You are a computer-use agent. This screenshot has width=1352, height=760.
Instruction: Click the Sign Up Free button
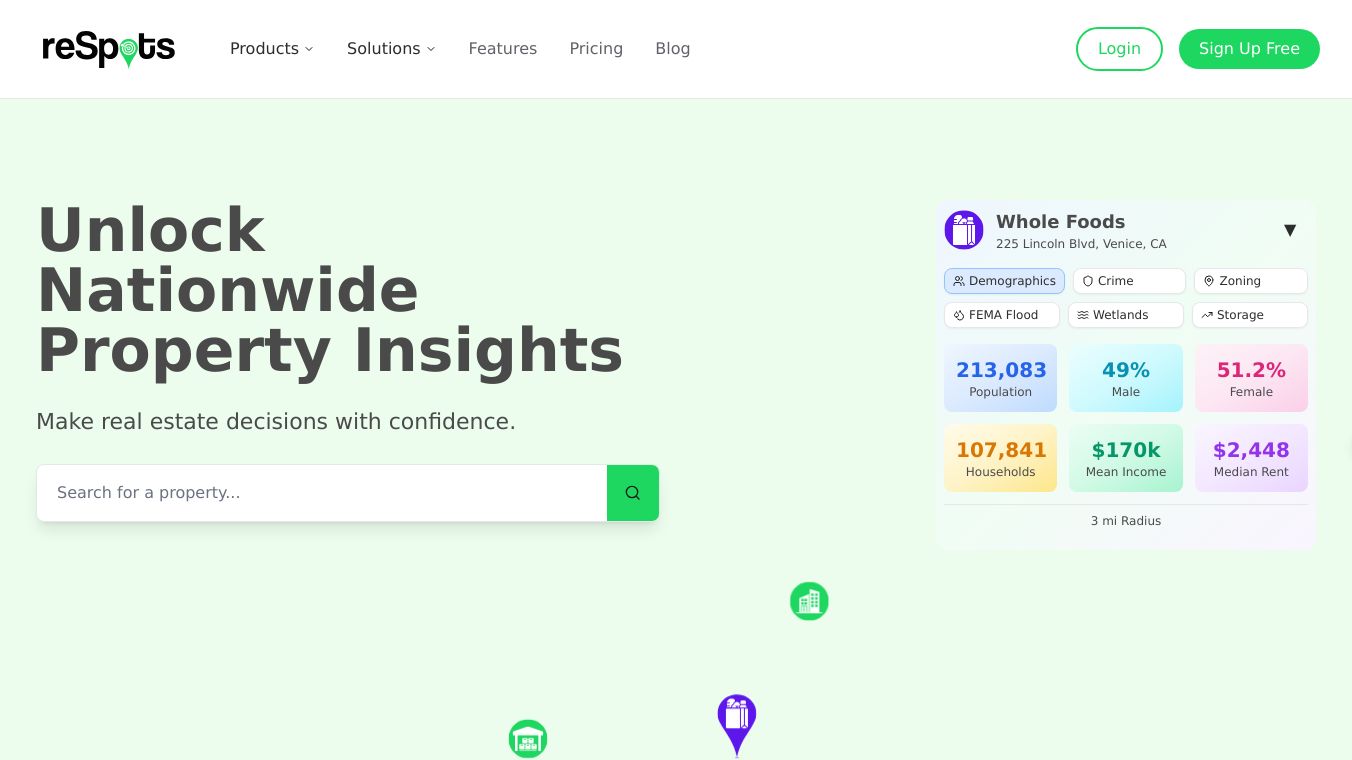pos(1249,49)
